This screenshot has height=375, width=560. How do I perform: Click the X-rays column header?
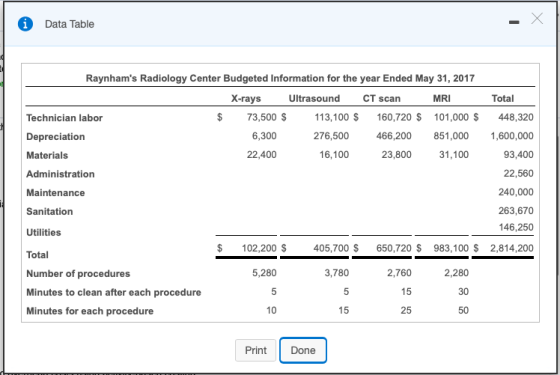coord(246,99)
